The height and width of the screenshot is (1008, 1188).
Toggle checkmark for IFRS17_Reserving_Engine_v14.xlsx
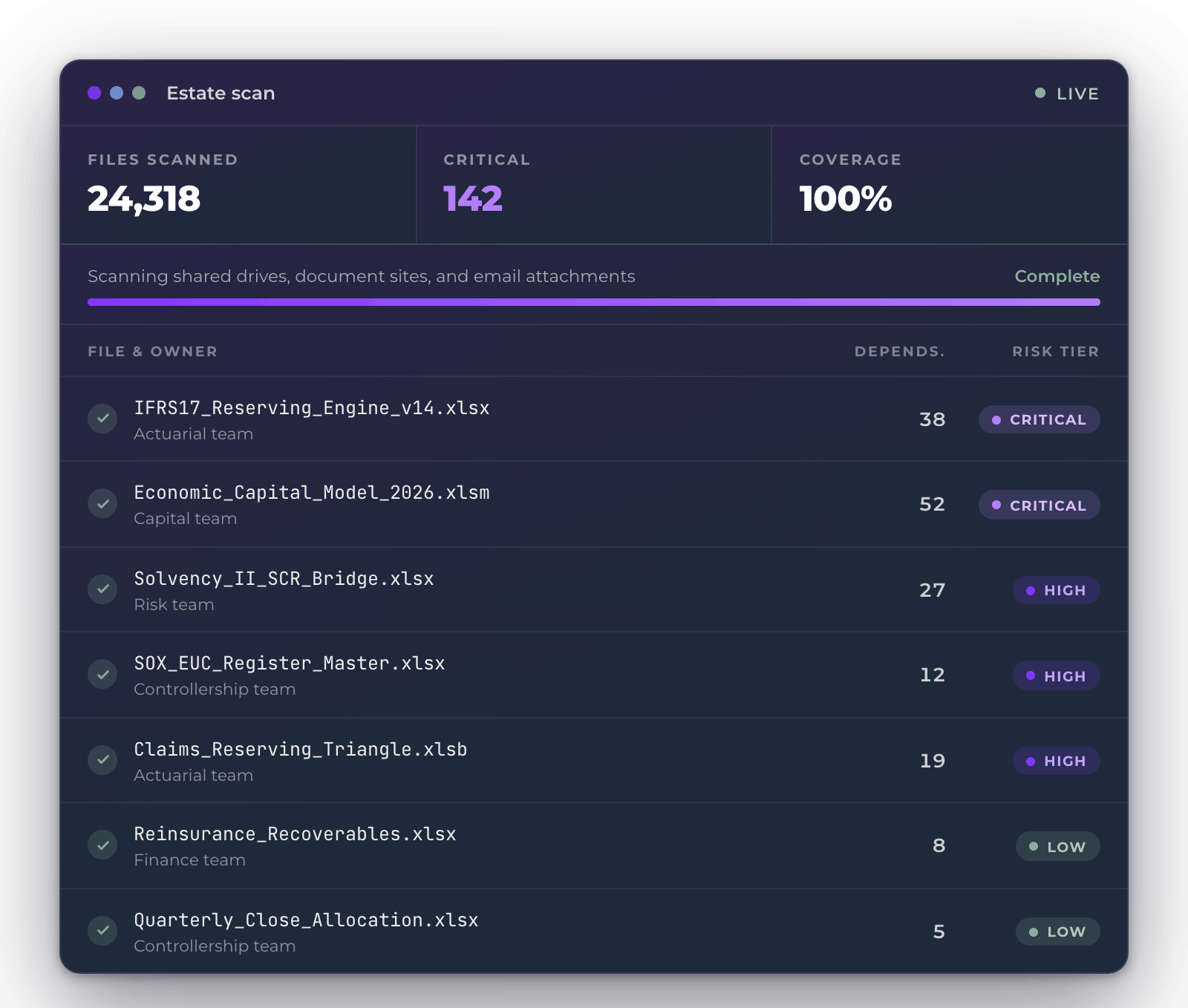(x=102, y=419)
